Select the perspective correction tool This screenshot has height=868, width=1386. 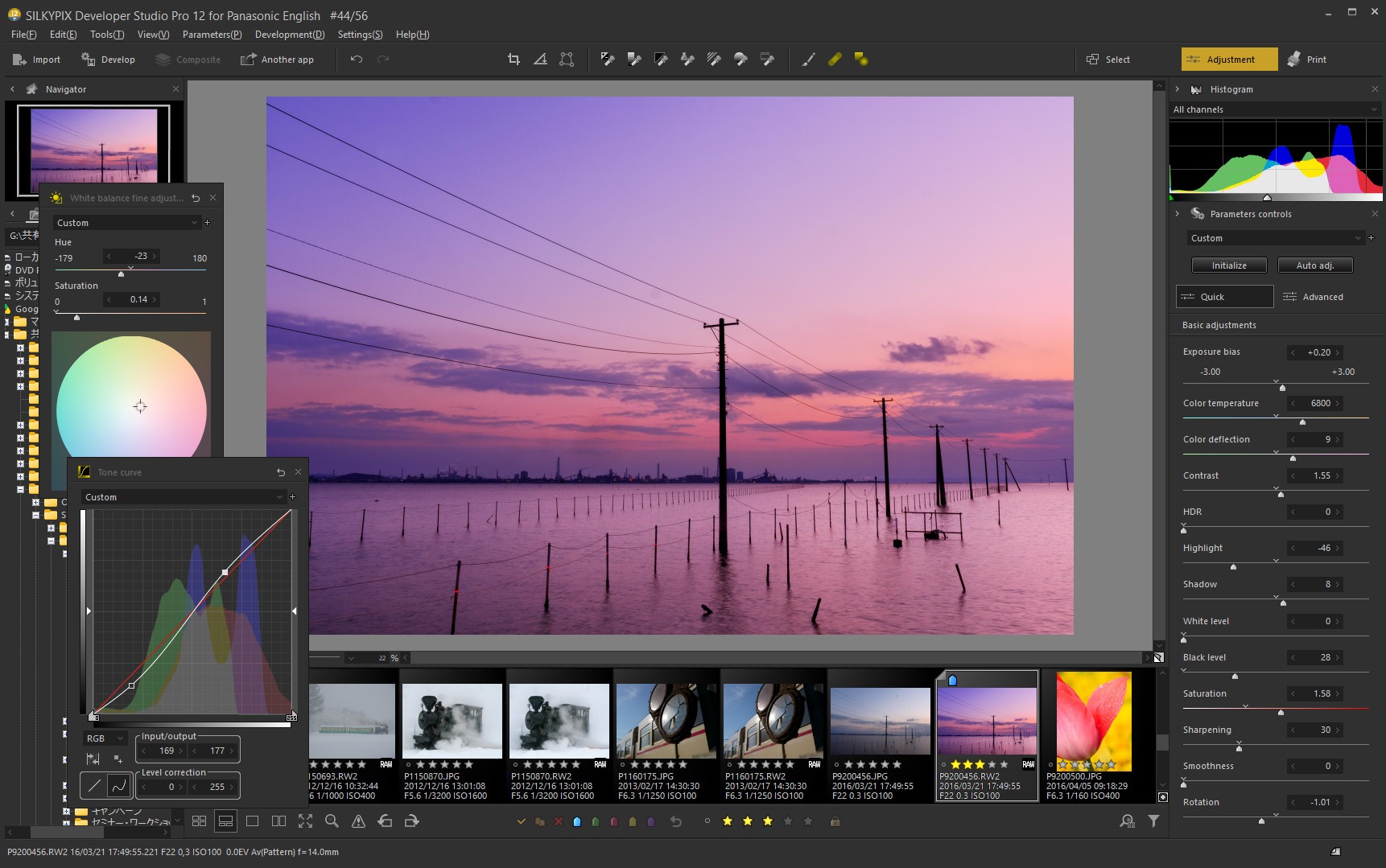coord(567,59)
